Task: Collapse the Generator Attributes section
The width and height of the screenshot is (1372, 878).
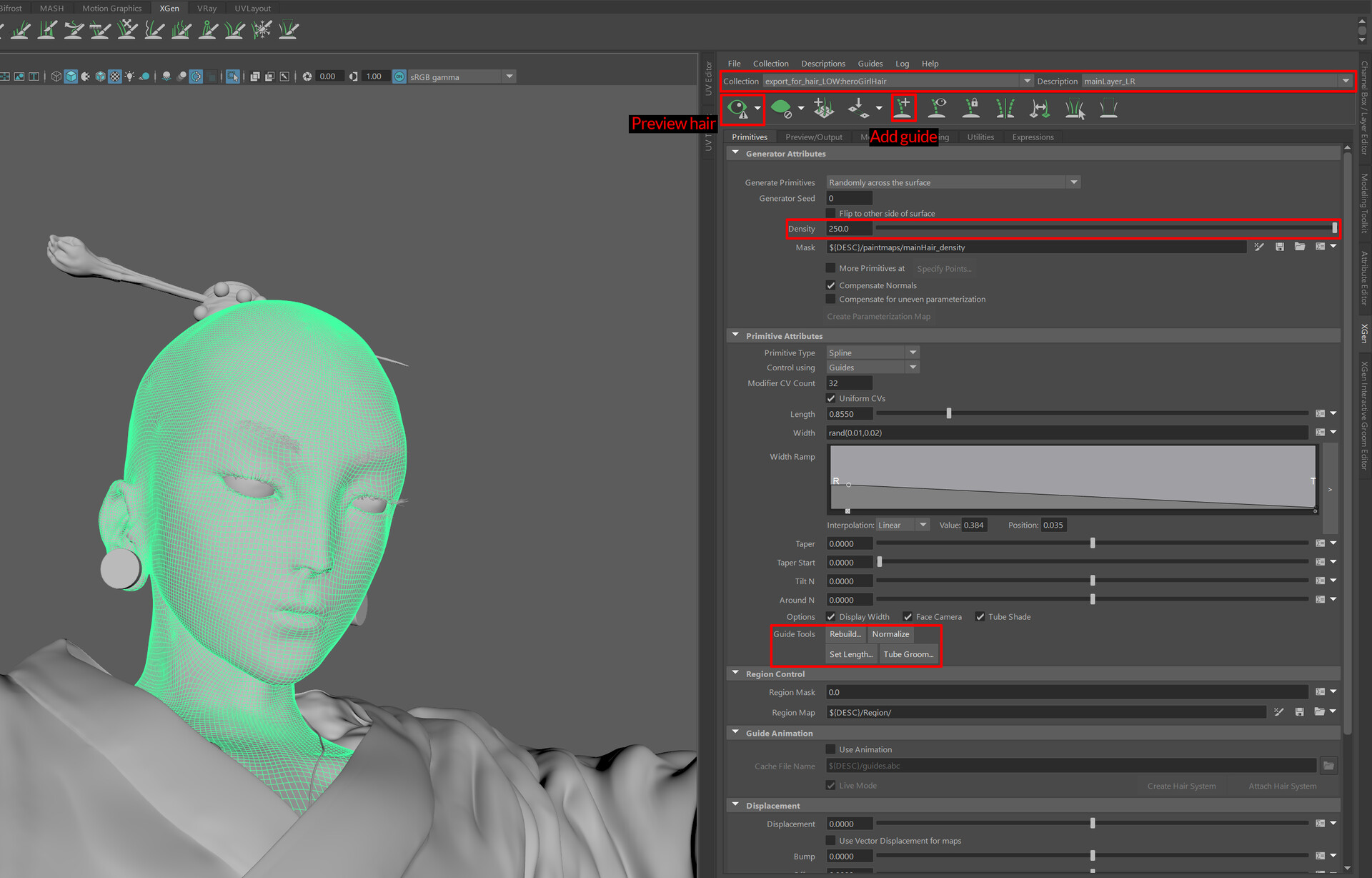Action: (x=735, y=153)
